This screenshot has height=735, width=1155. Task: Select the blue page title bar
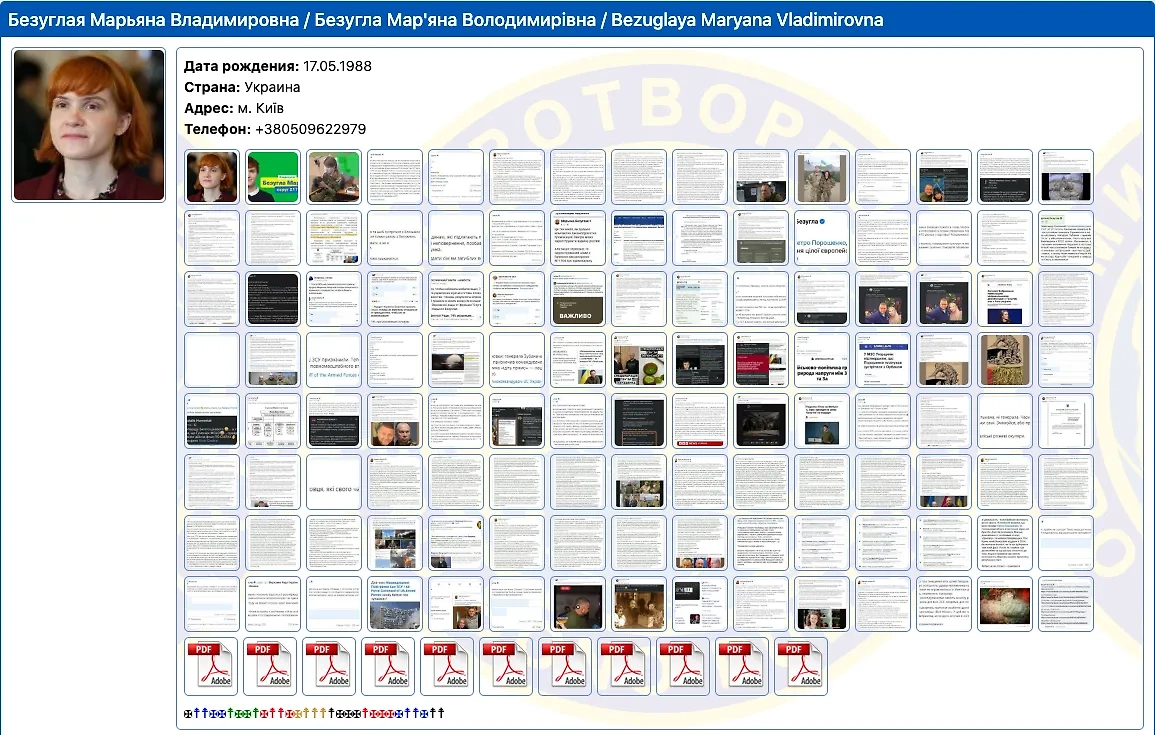click(575, 18)
